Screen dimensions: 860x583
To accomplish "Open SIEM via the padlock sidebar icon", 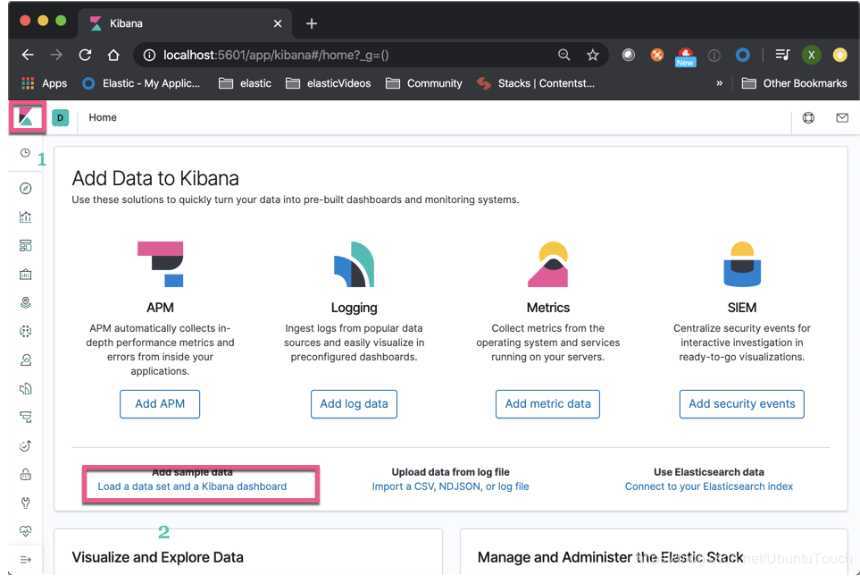I will [x=25, y=474].
